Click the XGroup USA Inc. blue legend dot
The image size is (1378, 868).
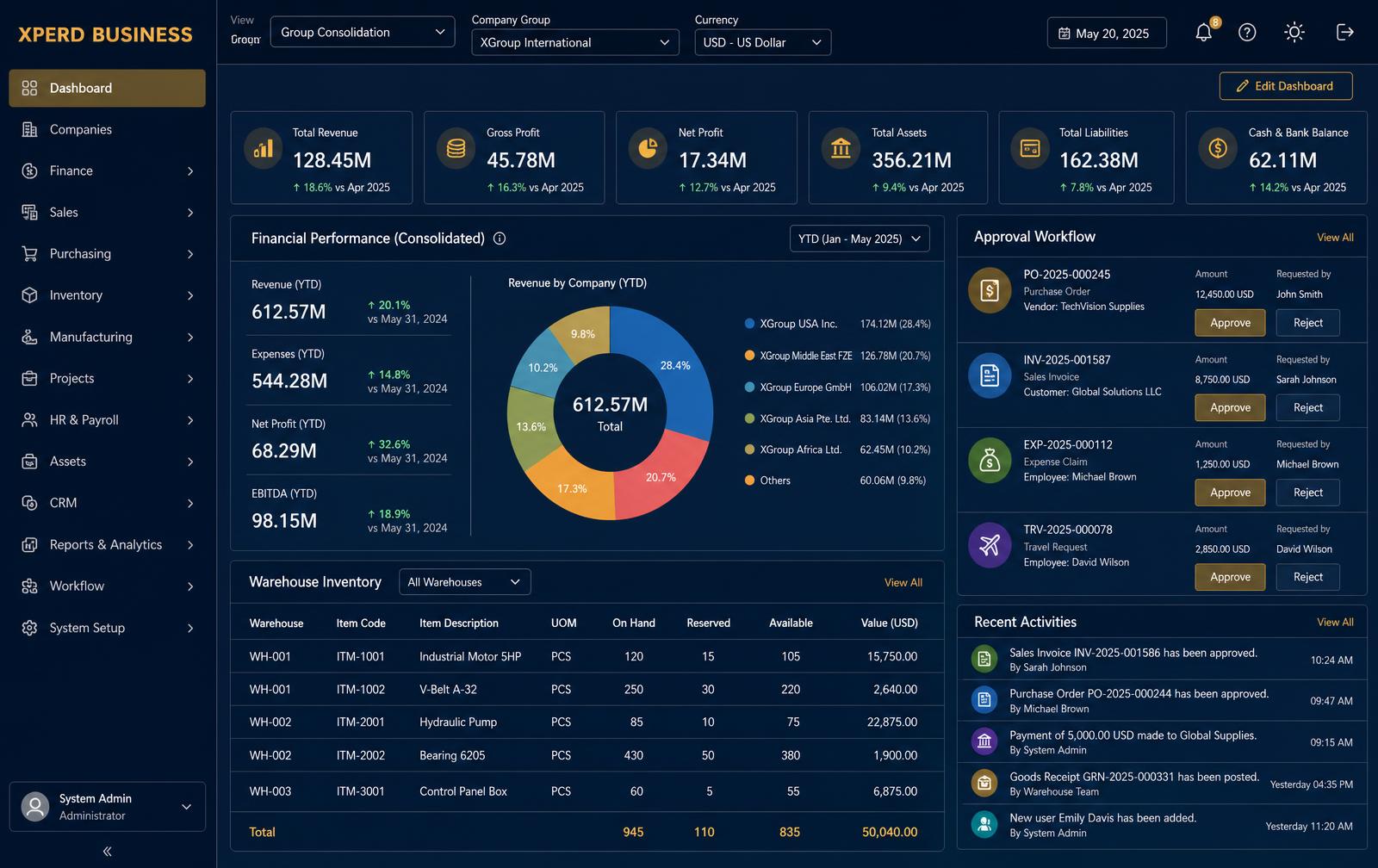point(749,324)
